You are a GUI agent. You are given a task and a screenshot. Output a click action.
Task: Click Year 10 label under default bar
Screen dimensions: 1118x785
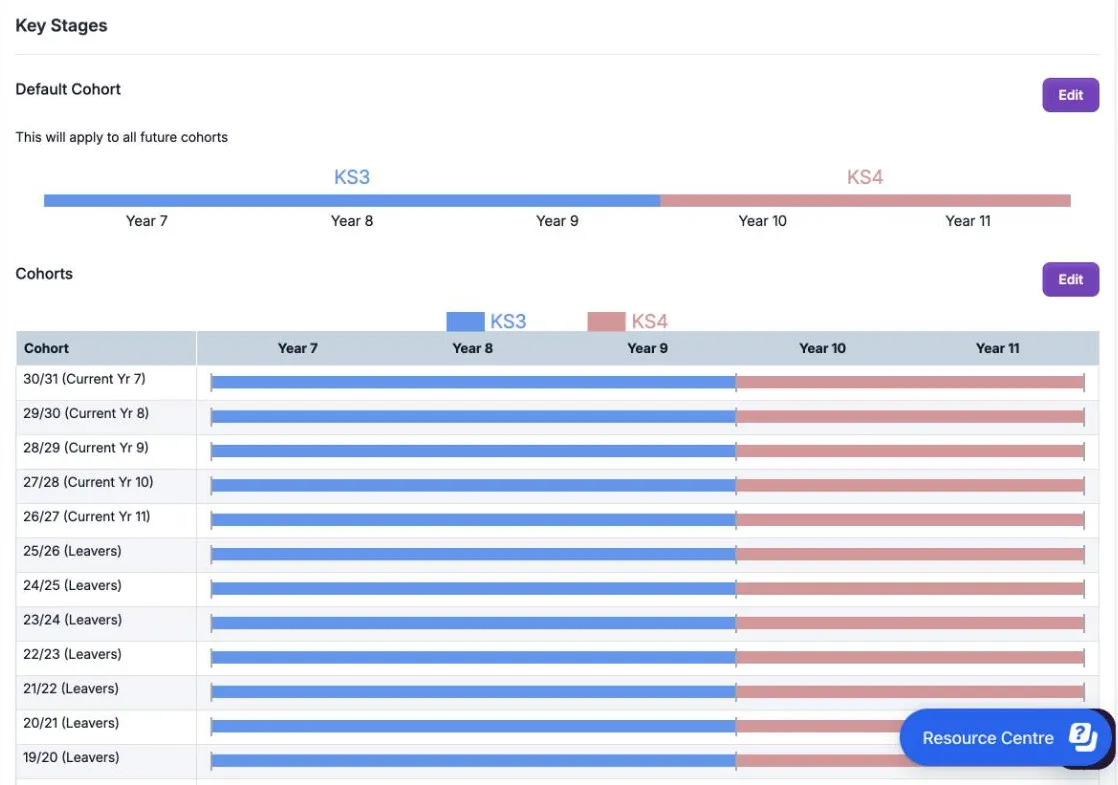tap(762, 221)
